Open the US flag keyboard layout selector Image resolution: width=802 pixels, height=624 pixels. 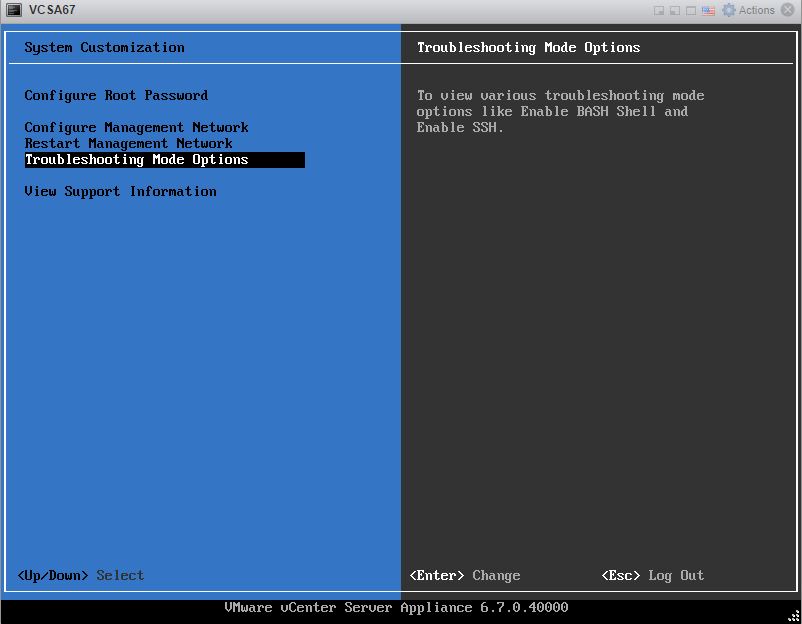point(708,10)
